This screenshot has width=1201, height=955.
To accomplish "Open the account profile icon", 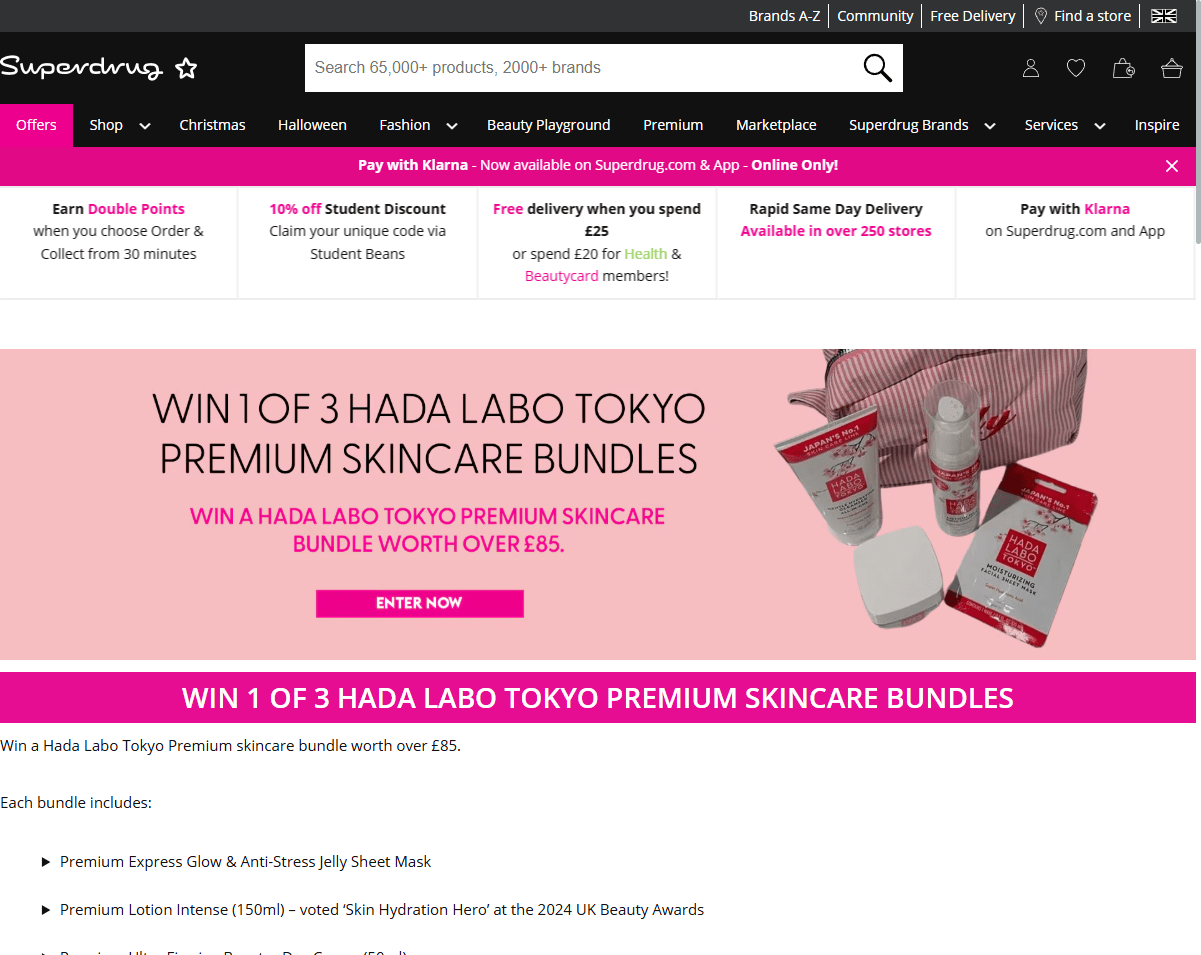I will point(1031,68).
